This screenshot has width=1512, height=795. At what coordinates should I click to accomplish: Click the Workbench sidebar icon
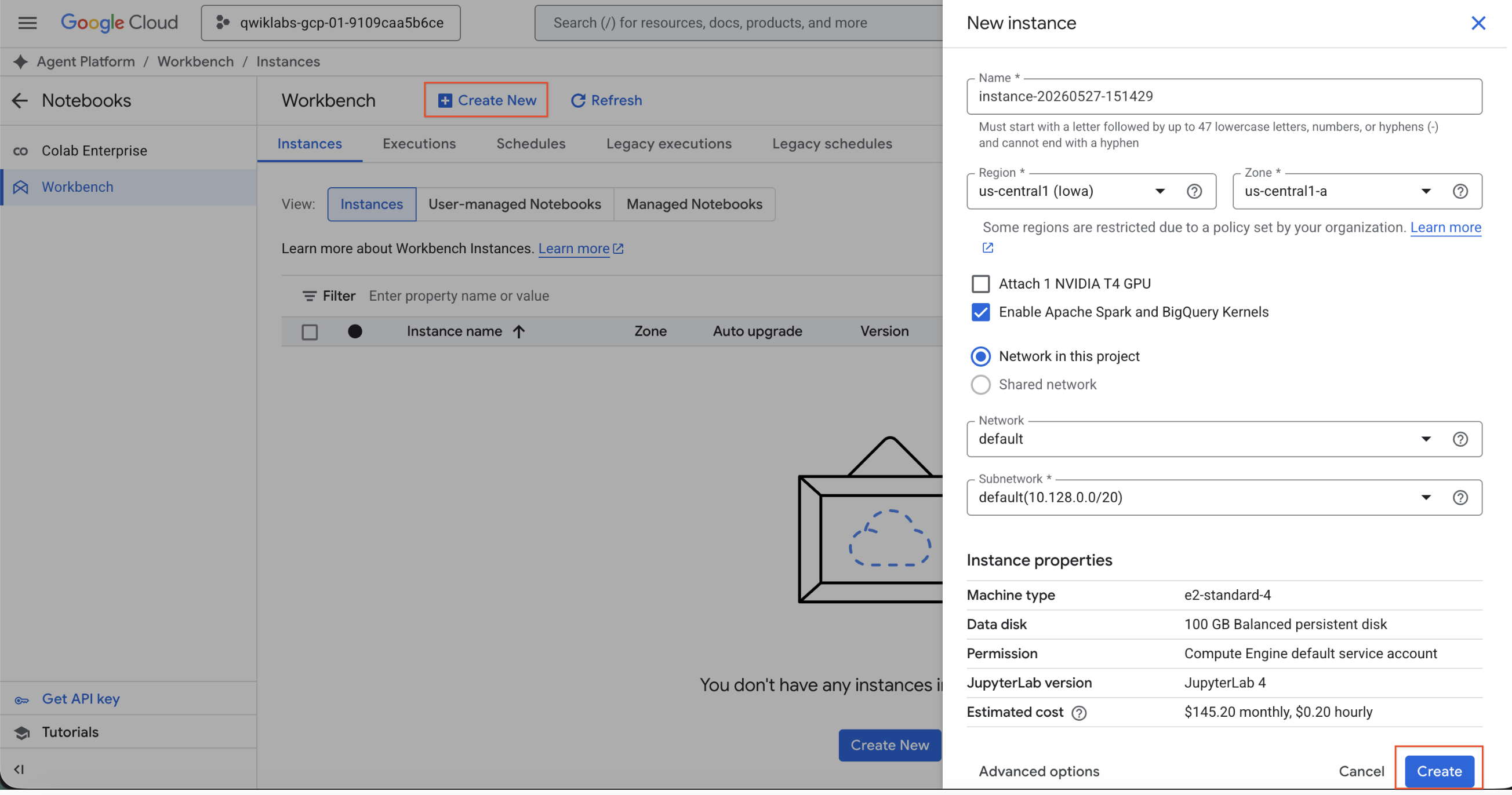click(20, 188)
